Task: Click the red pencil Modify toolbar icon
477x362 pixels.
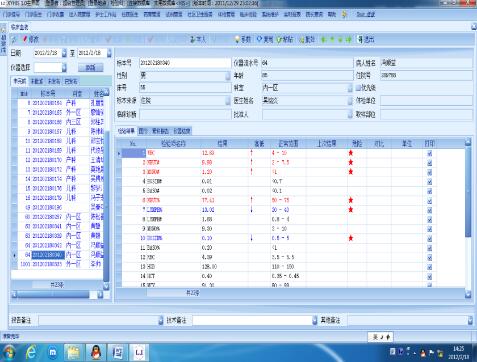Action: [25, 39]
